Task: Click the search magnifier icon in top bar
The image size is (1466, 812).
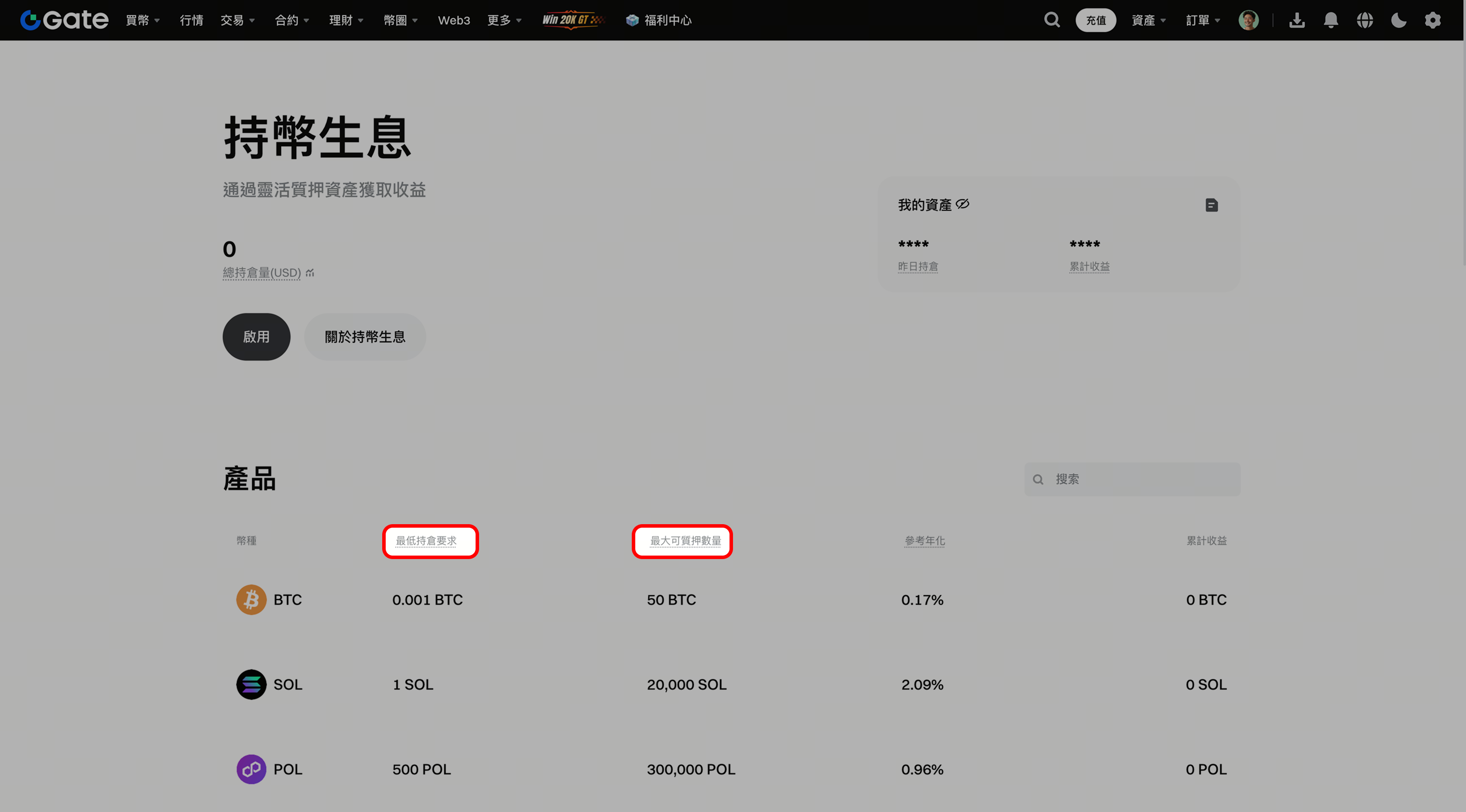Action: point(1052,20)
